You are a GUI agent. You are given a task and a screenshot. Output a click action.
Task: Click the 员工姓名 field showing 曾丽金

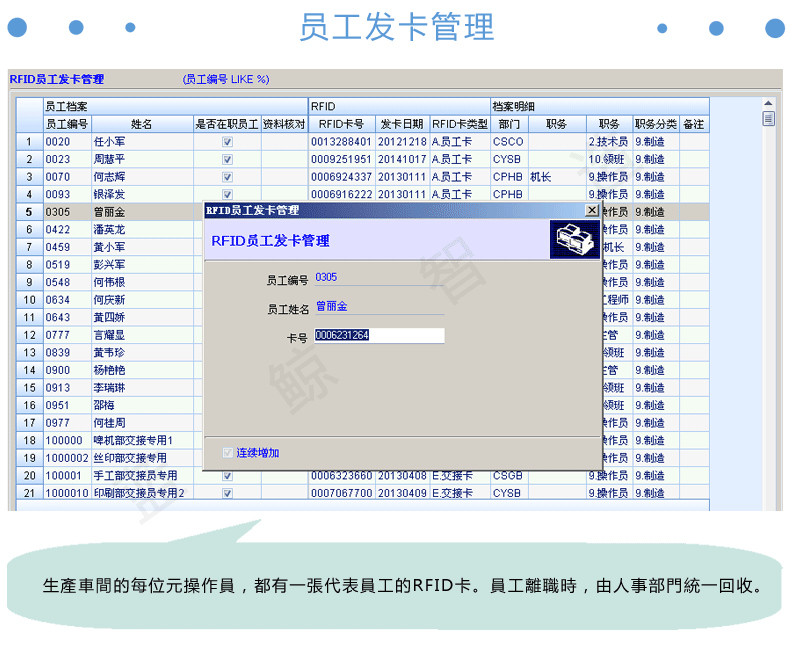[x=379, y=307]
